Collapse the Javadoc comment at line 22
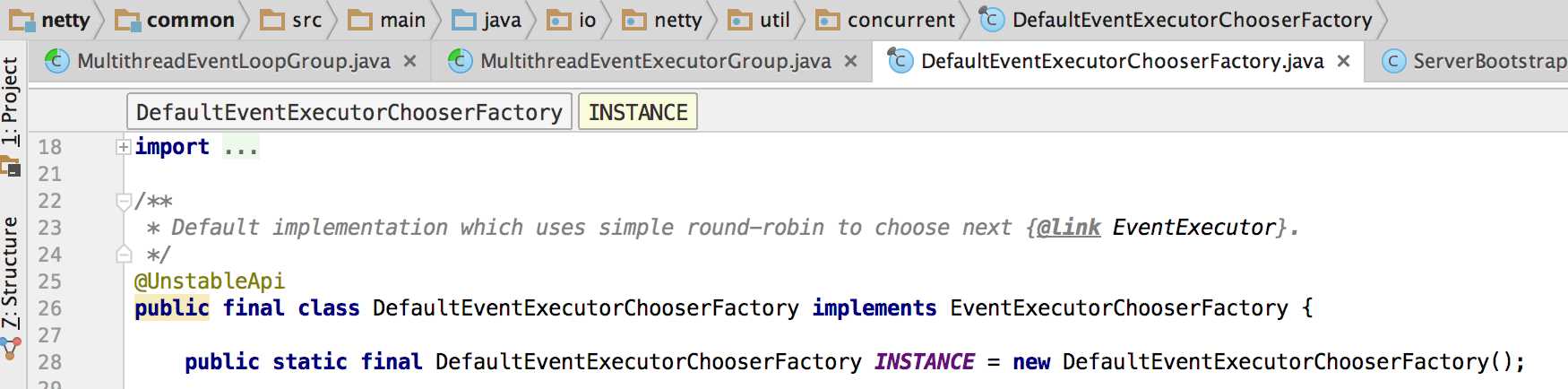The image size is (1568, 389). (x=124, y=201)
